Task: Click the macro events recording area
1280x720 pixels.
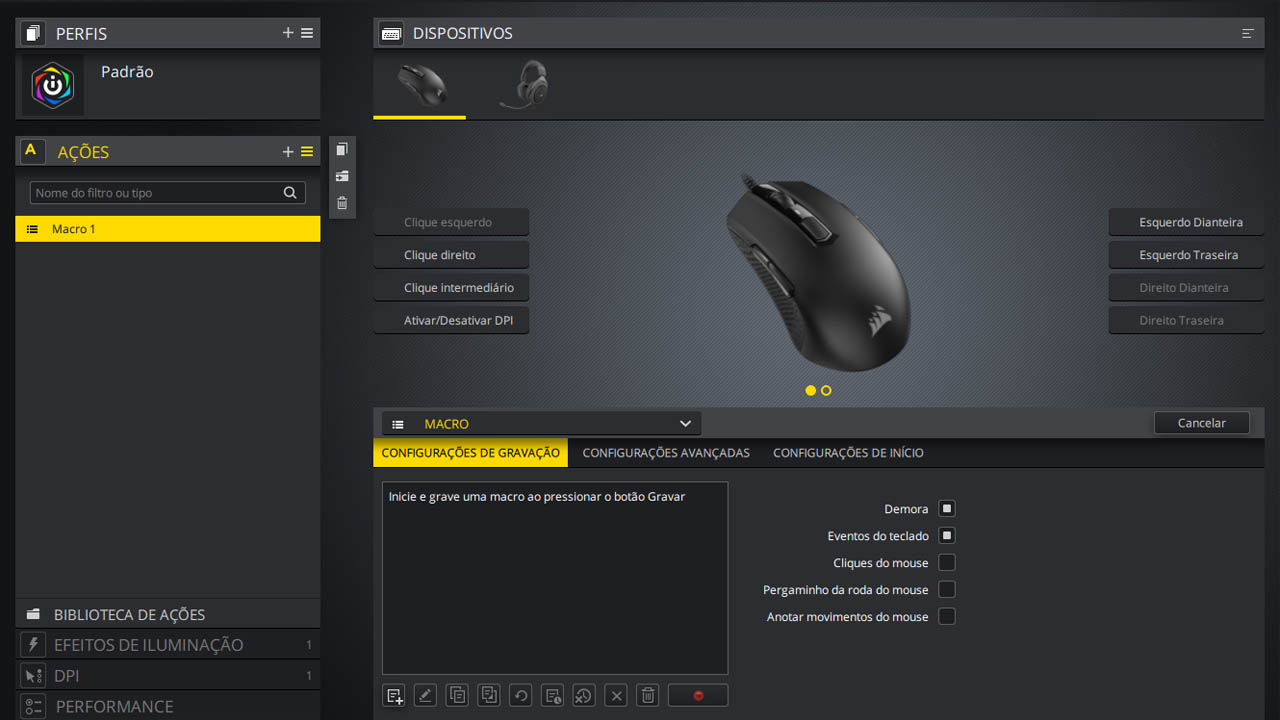Action: coord(555,578)
